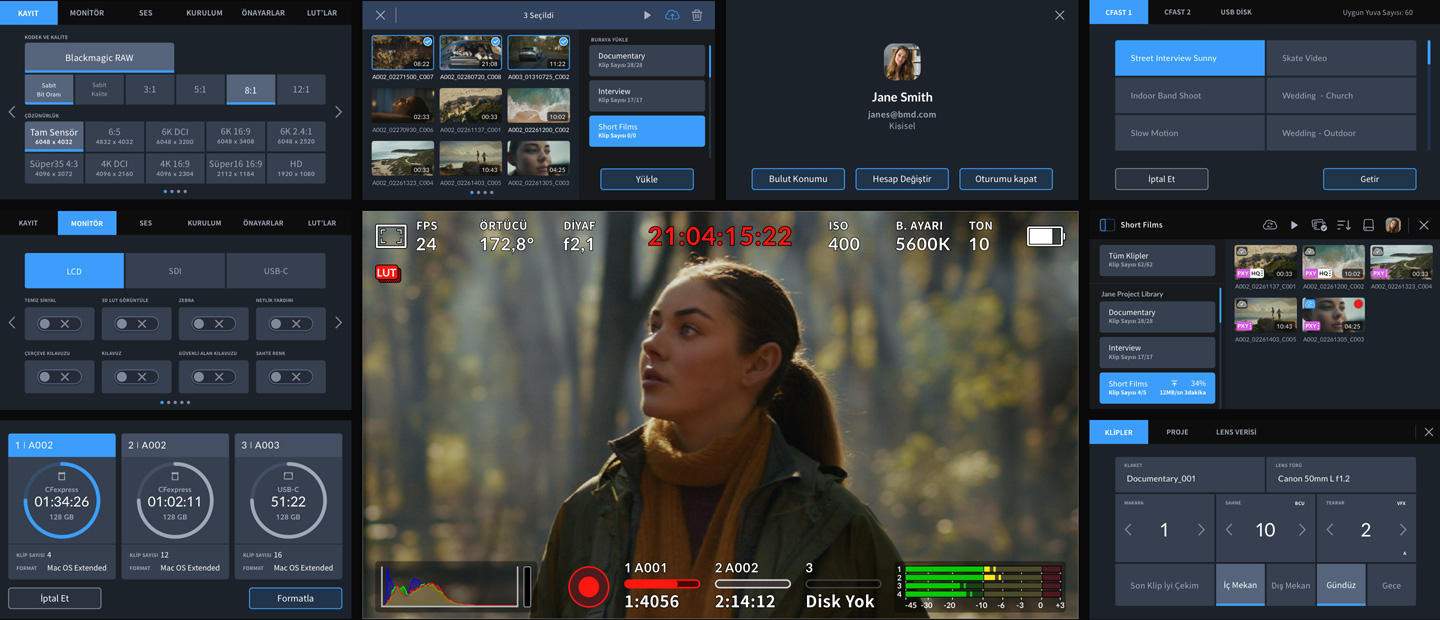Click the audio level meters
The height and width of the screenshot is (620, 1440).
pyautogui.click(x=978, y=587)
